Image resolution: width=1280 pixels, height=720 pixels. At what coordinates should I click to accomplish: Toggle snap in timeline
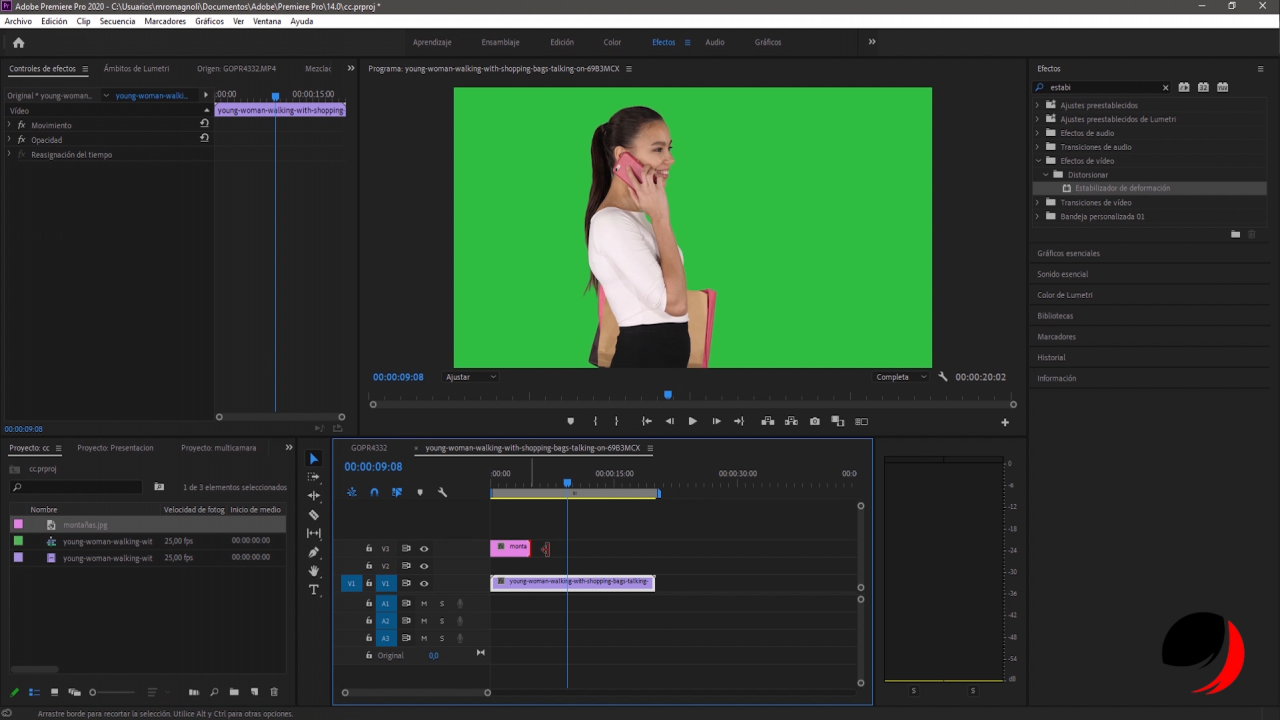374,492
